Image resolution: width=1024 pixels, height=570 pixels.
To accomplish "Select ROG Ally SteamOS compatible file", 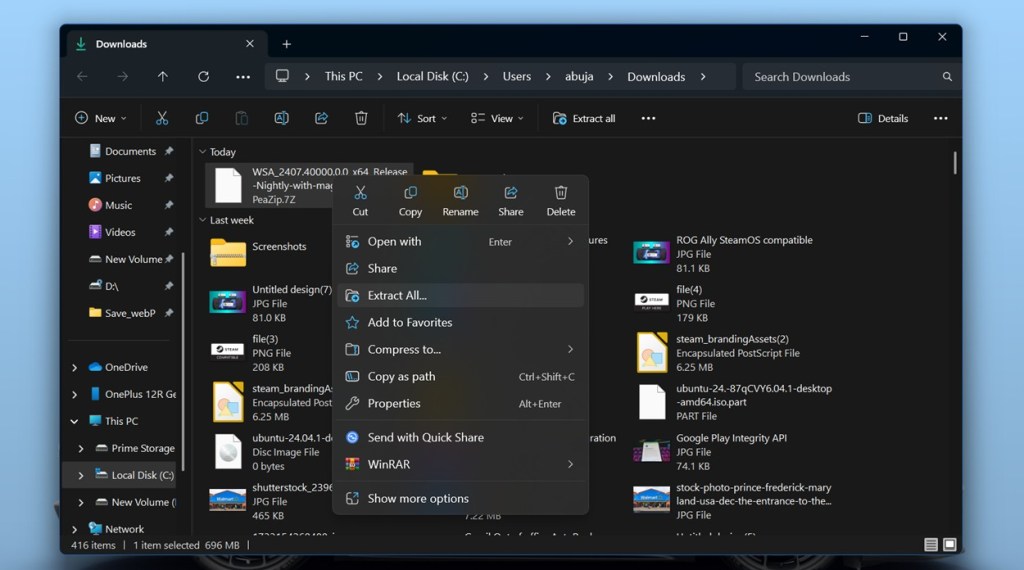I will pyautogui.click(x=725, y=254).
